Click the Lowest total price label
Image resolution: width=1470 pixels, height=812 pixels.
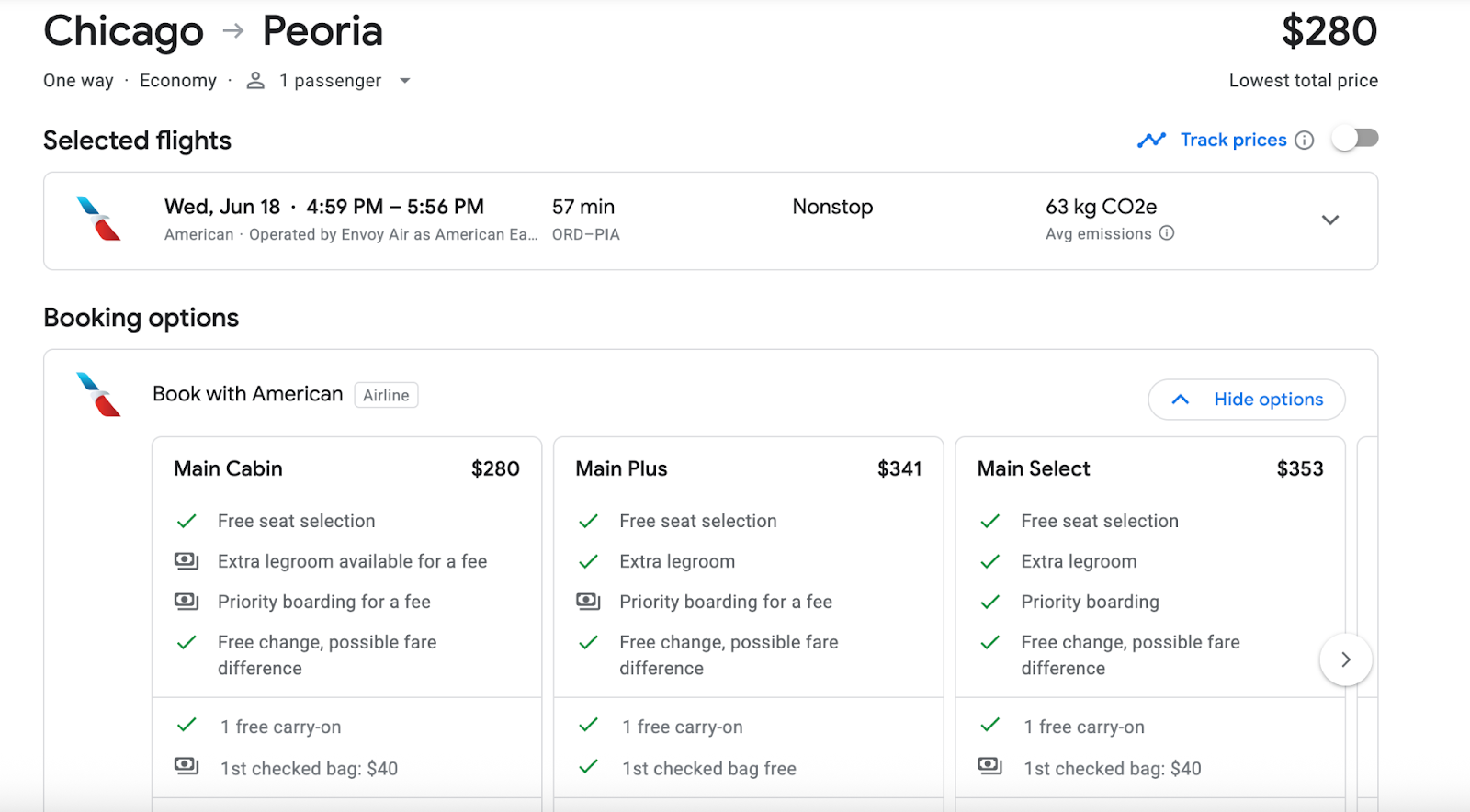click(1303, 81)
